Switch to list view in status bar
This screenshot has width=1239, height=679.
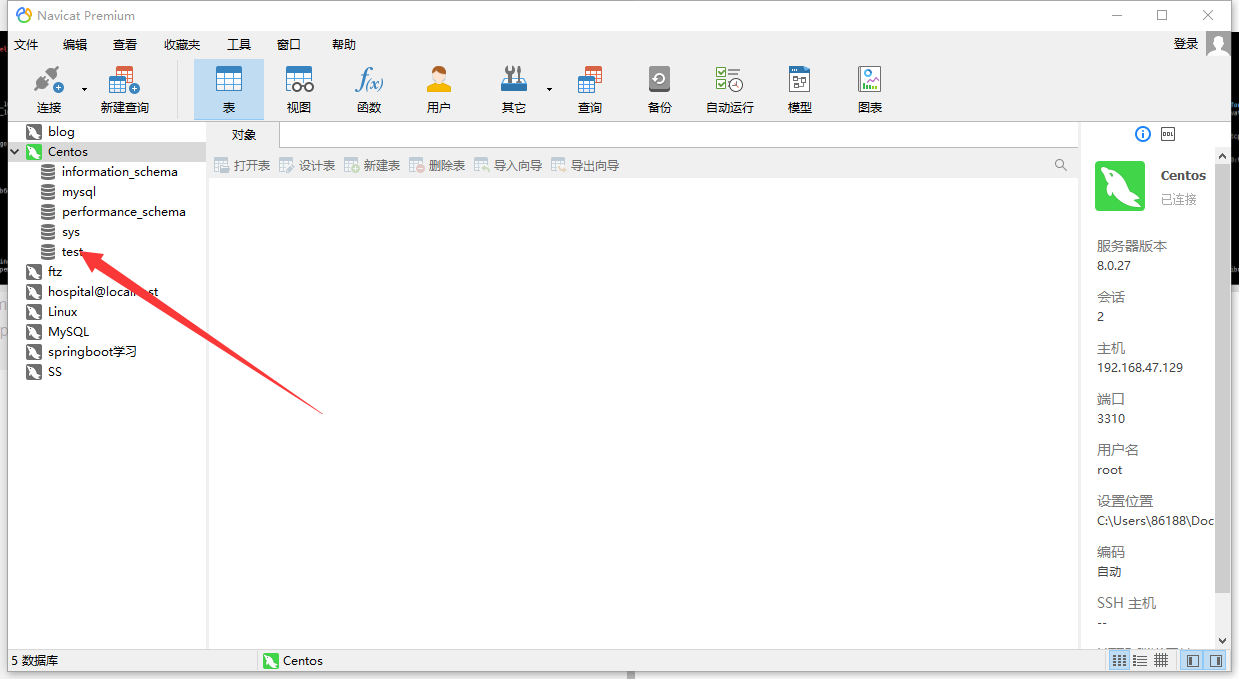1140,661
